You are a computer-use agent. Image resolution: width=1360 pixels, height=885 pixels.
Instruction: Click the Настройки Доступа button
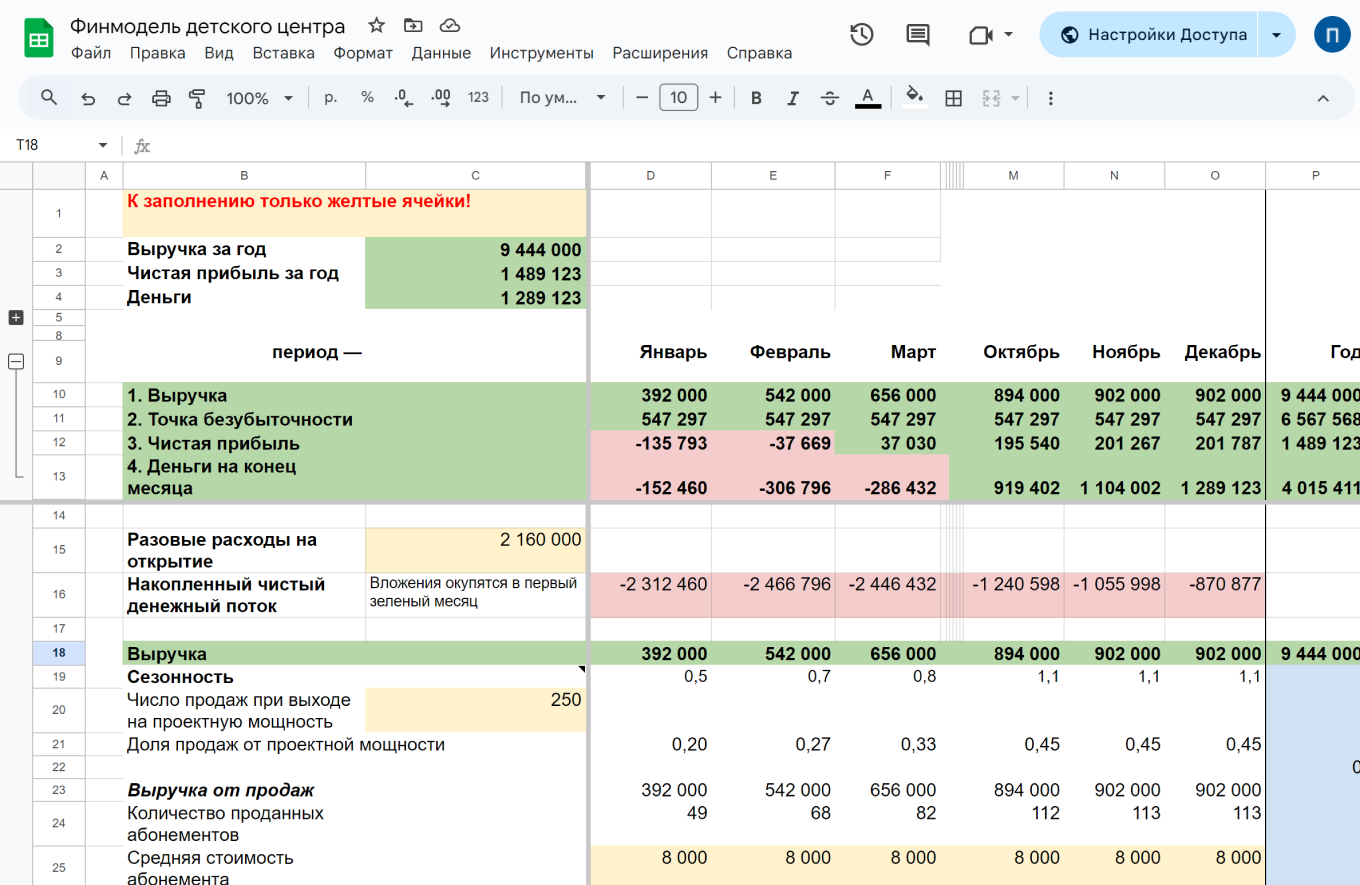pyautogui.click(x=1154, y=35)
